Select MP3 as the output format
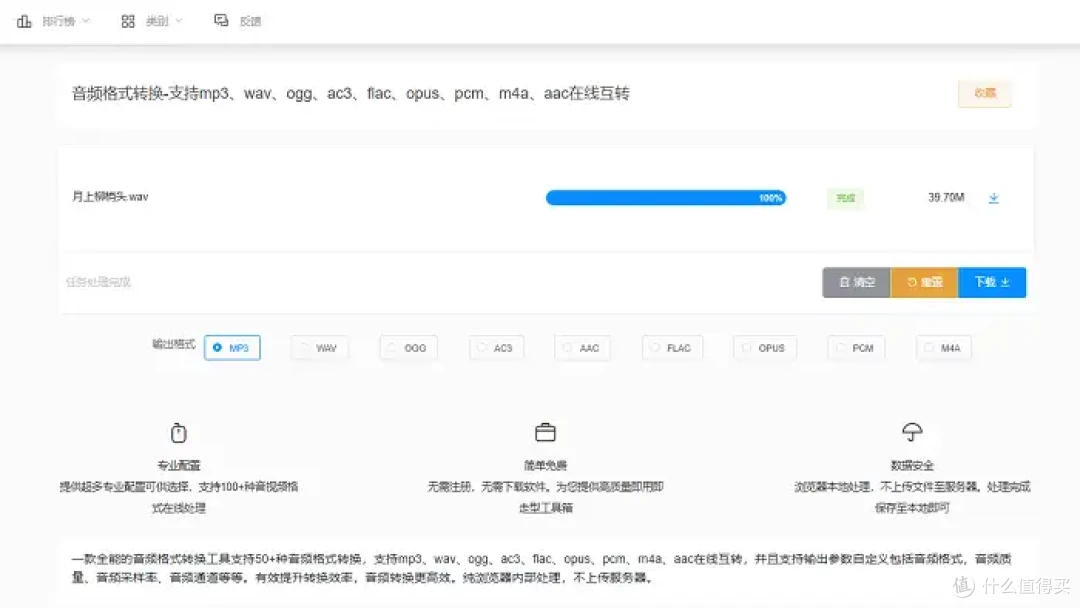The width and height of the screenshot is (1080, 608). (x=232, y=348)
